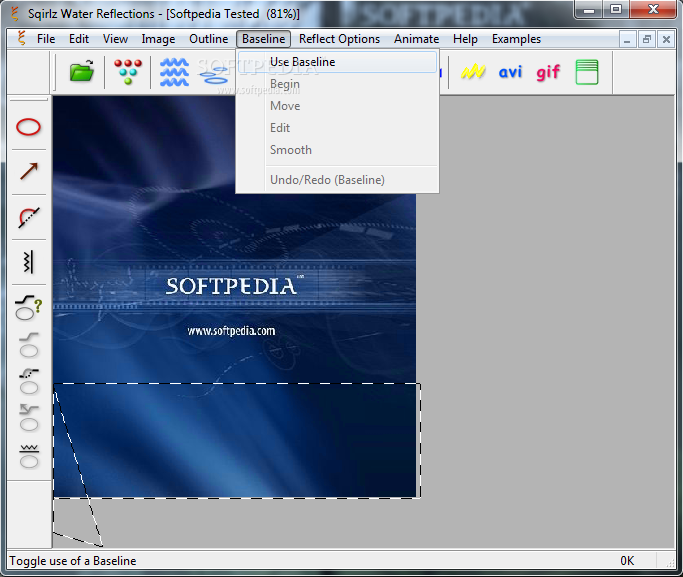Open the File menu
This screenshot has width=683, height=577.
coord(46,39)
